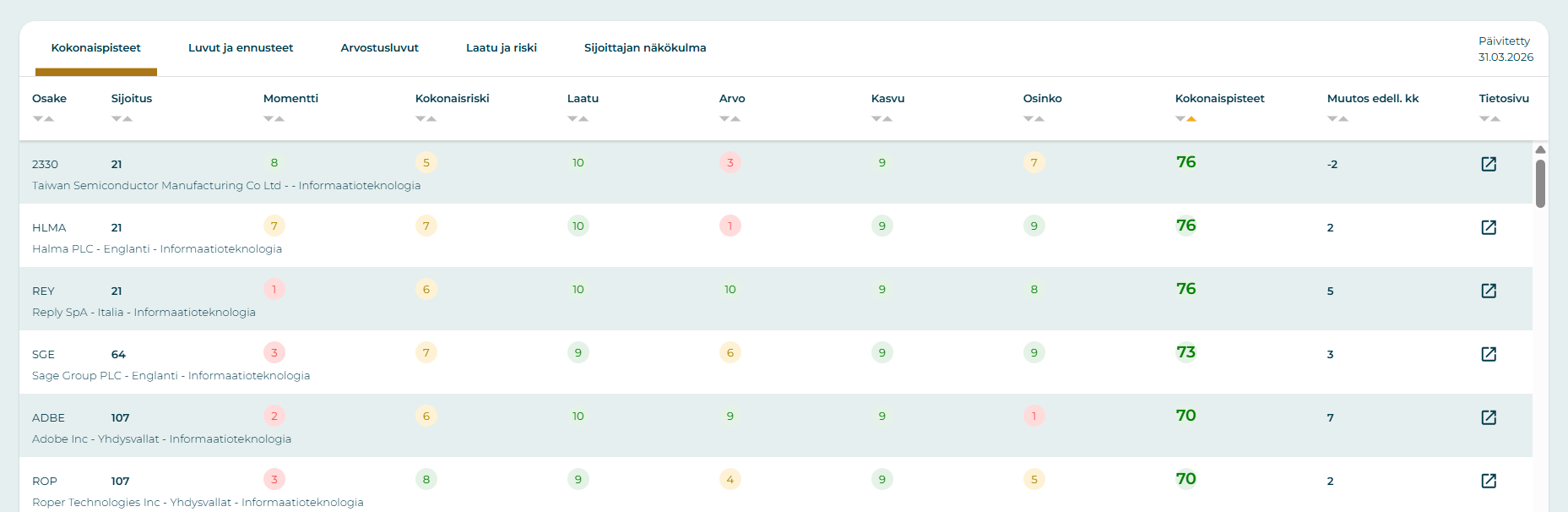Open info page for Taiwan Semiconductor row
This screenshot has width=1568, height=512.
coord(1489,164)
